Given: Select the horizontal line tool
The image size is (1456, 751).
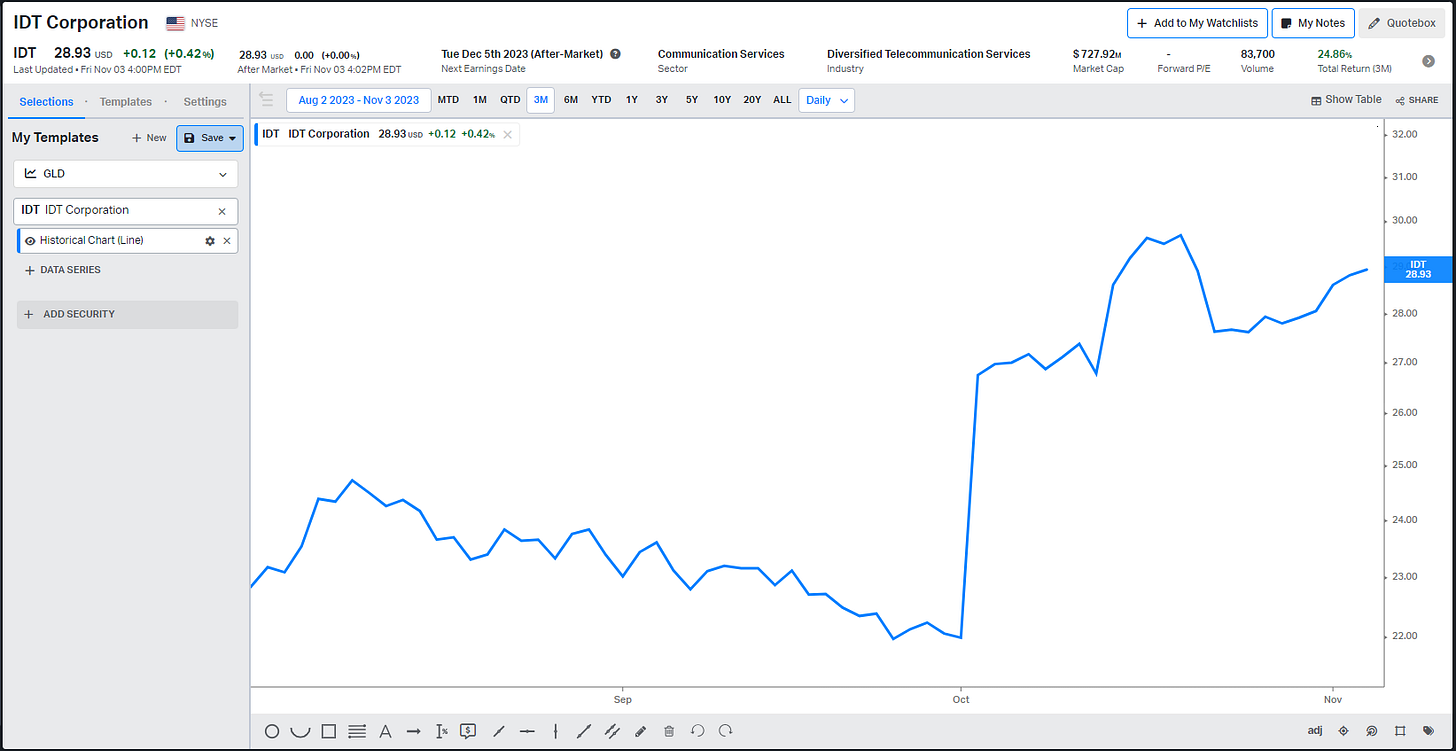Looking at the screenshot, I should click(527, 731).
